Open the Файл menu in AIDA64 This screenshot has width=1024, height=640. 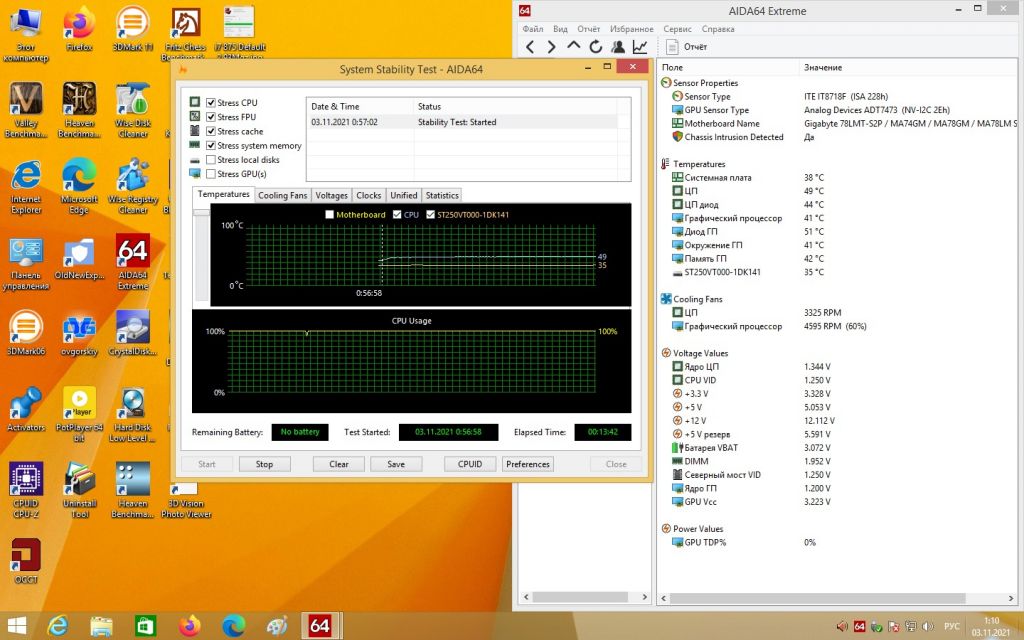(x=533, y=29)
